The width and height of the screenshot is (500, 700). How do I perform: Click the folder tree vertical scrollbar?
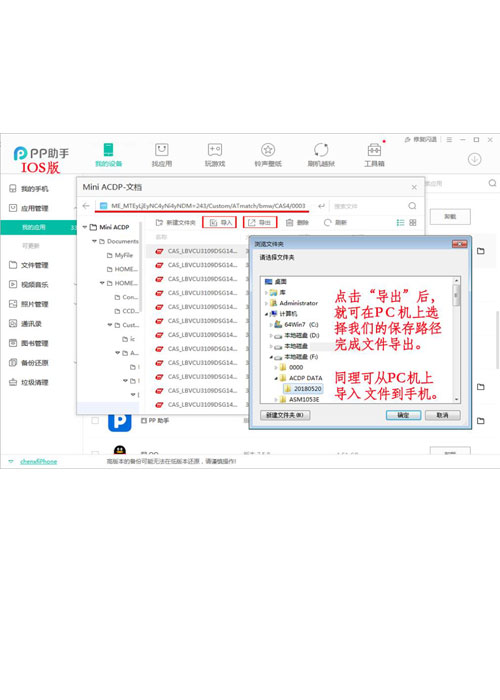tap(456, 340)
